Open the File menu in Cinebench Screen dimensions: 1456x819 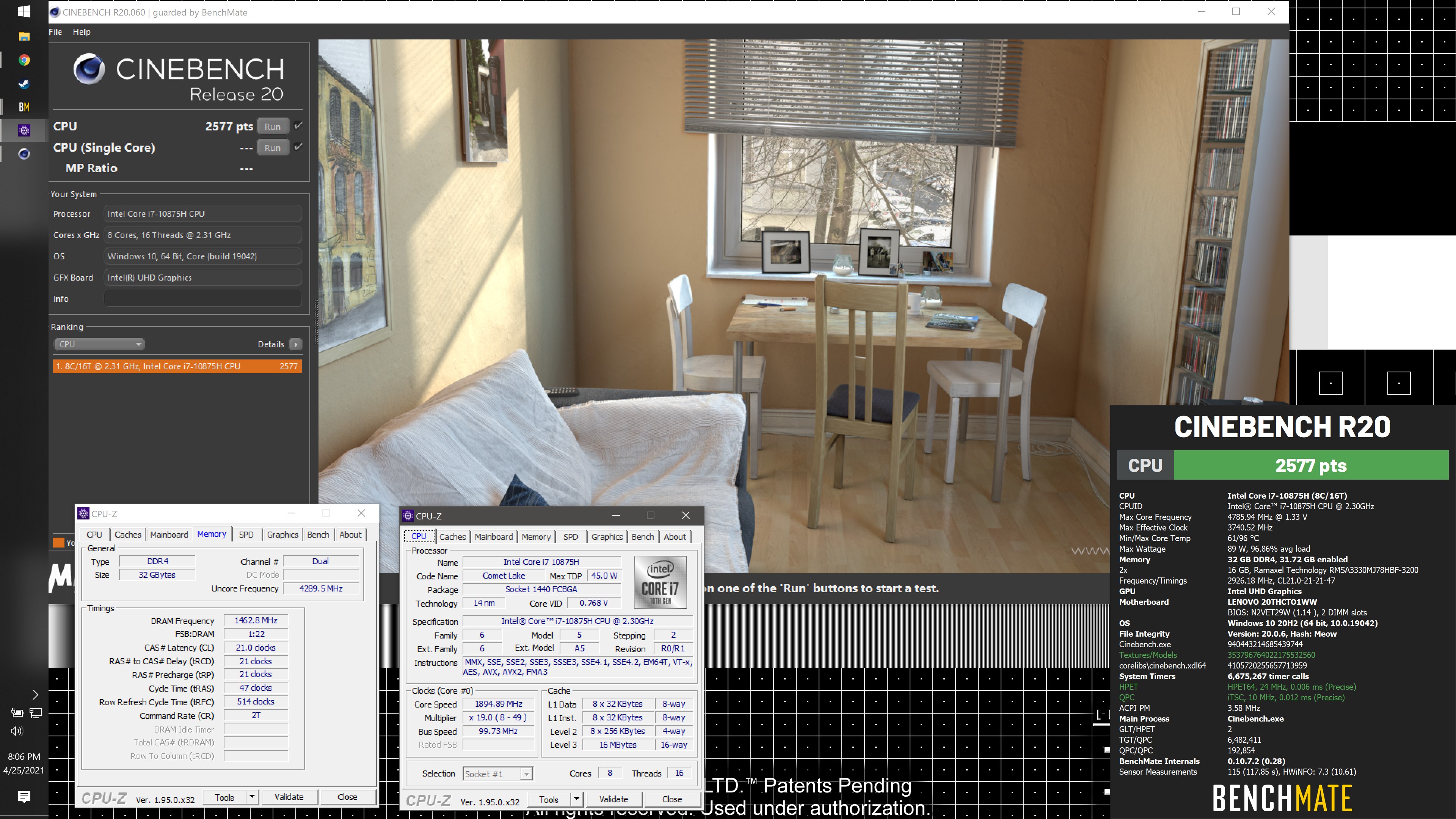click(x=55, y=31)
